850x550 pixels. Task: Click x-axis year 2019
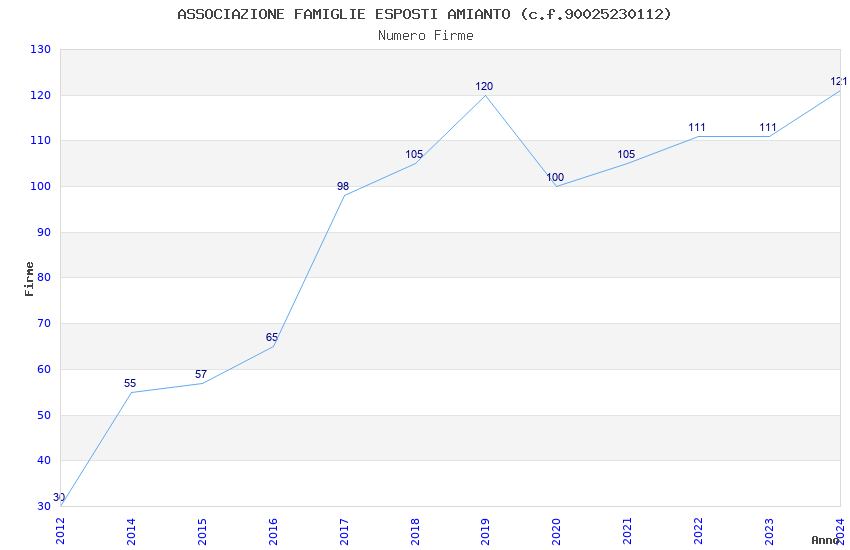pos(486,531)
